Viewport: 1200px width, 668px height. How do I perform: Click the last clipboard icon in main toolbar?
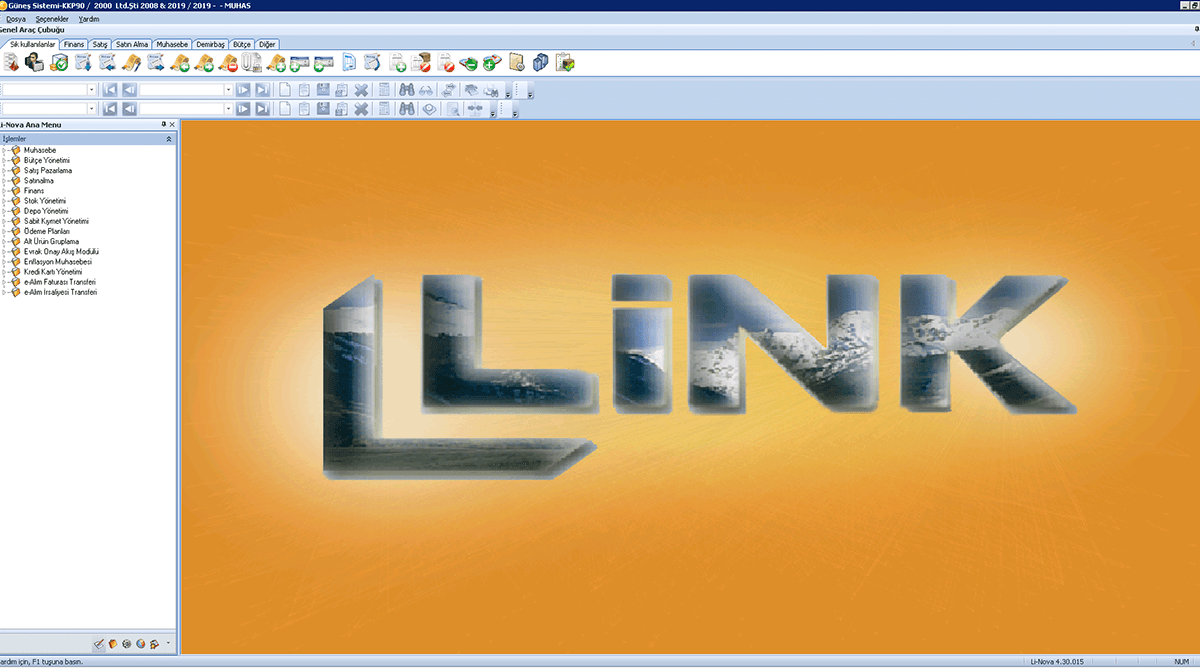(565, 63)
